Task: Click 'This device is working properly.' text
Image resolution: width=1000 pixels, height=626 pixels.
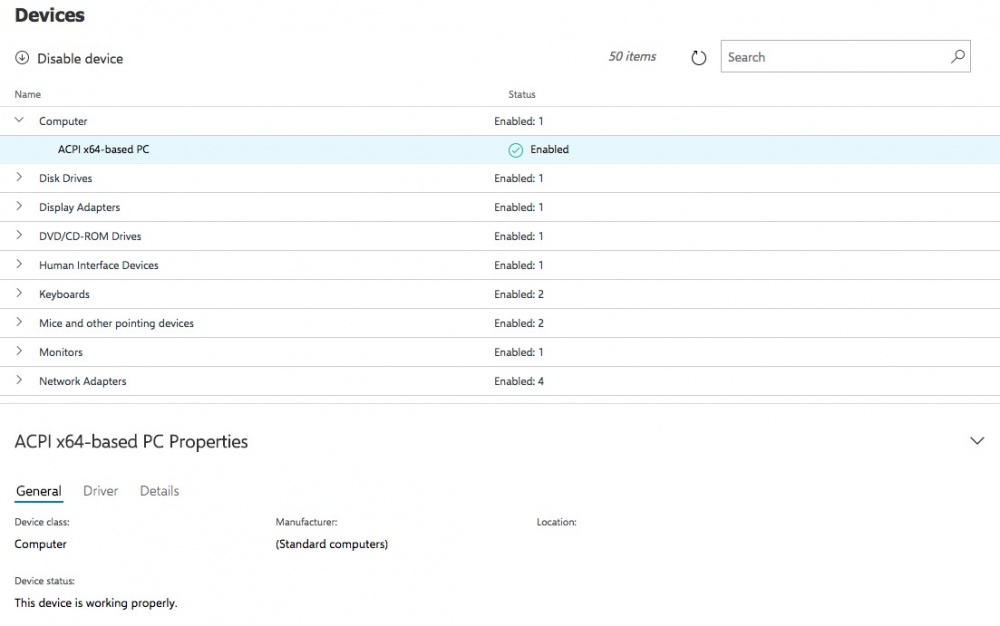Action: (96, 602)
